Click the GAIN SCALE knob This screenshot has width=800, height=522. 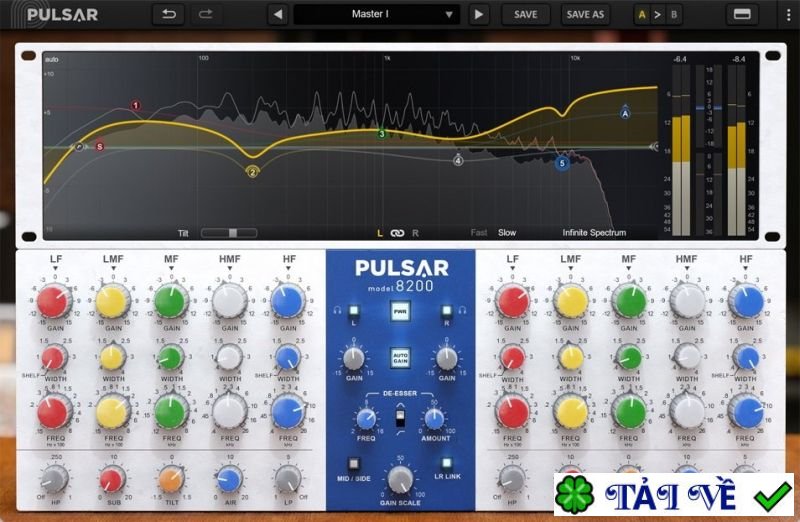(x=401, y=479)
